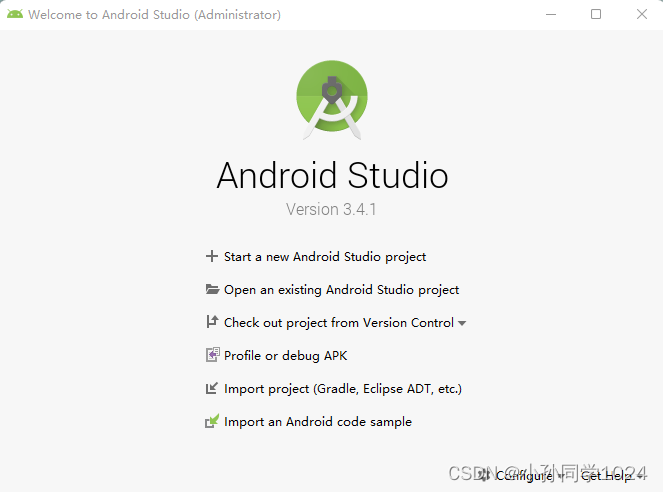Click the Configure gear icon
663x492 pixels.
tap(484, 476)
